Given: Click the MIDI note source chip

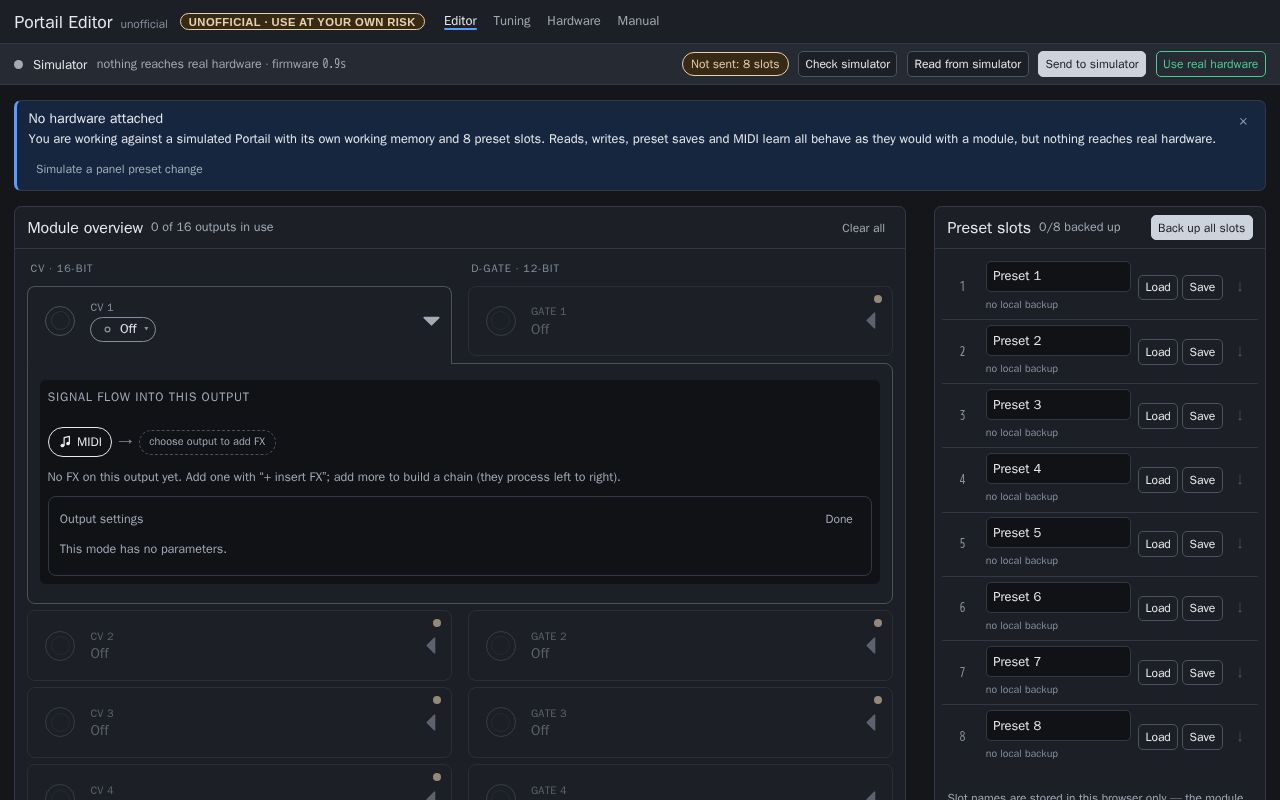Looking at the screenshot, I should pyautogui.click(x=80, y=442).
